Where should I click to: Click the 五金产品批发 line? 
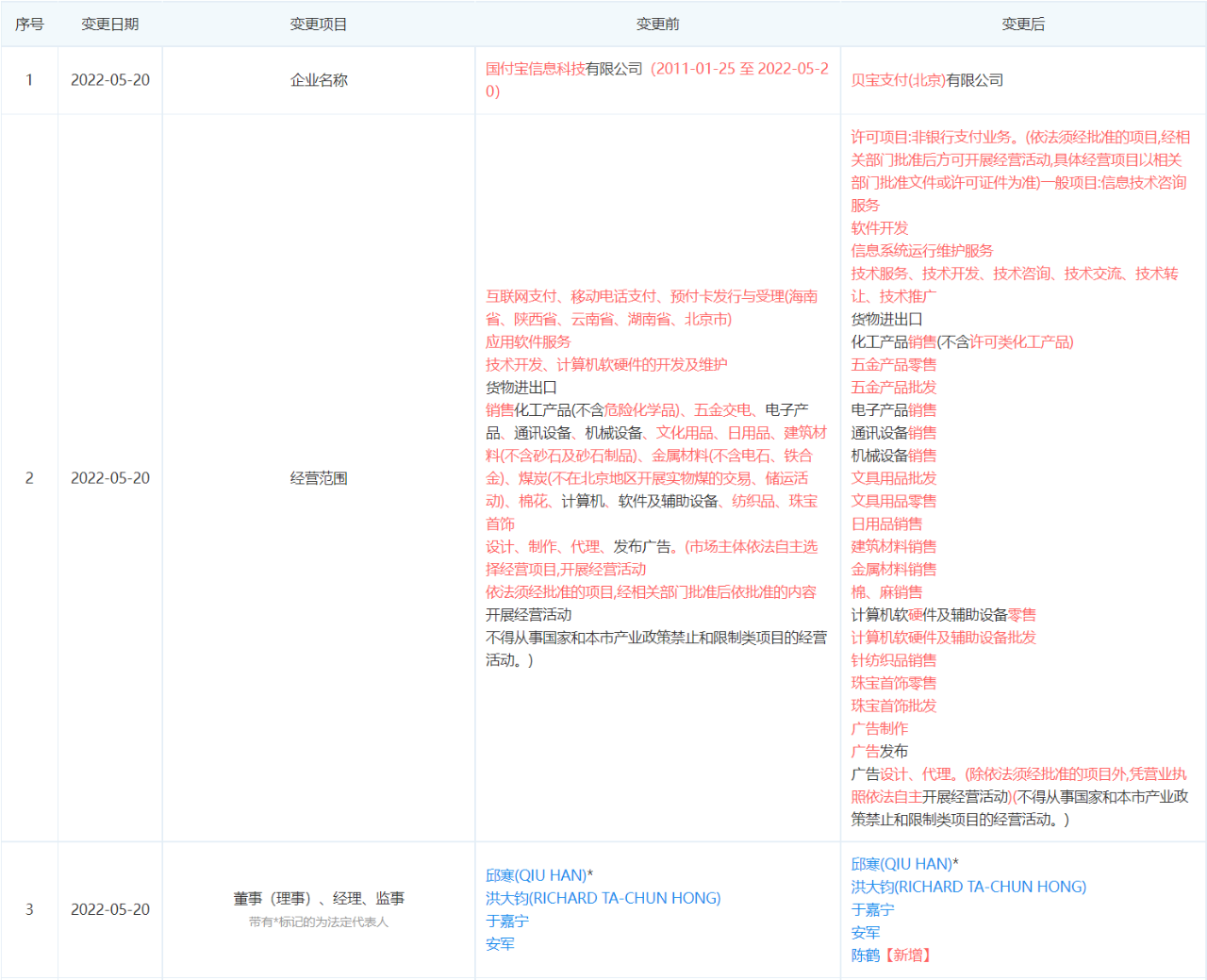pyautogui.click(x=893, y=387)
